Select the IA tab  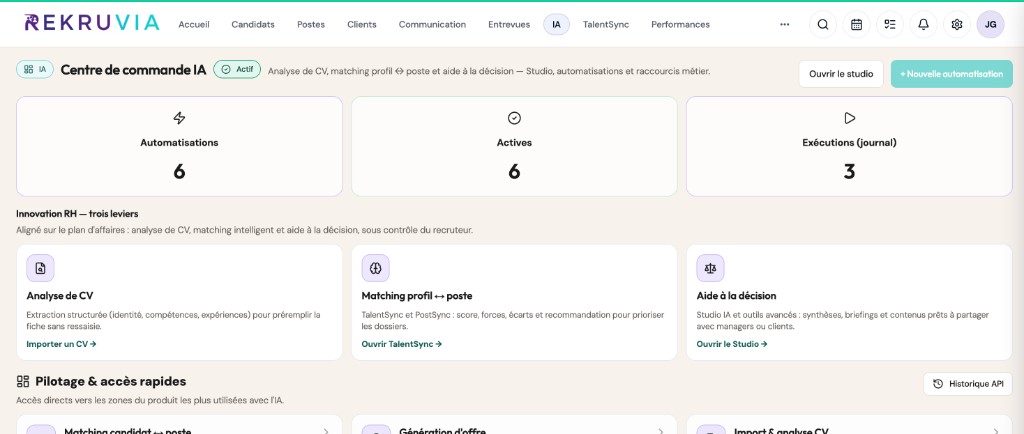556,25
